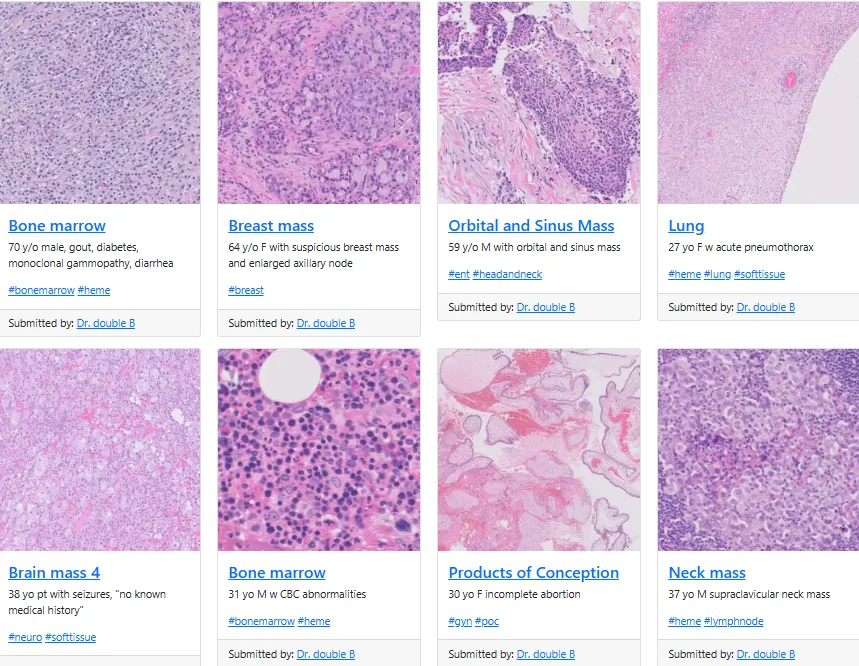
Task: Click the Products of Conception slide image
Action: point(539,450)
